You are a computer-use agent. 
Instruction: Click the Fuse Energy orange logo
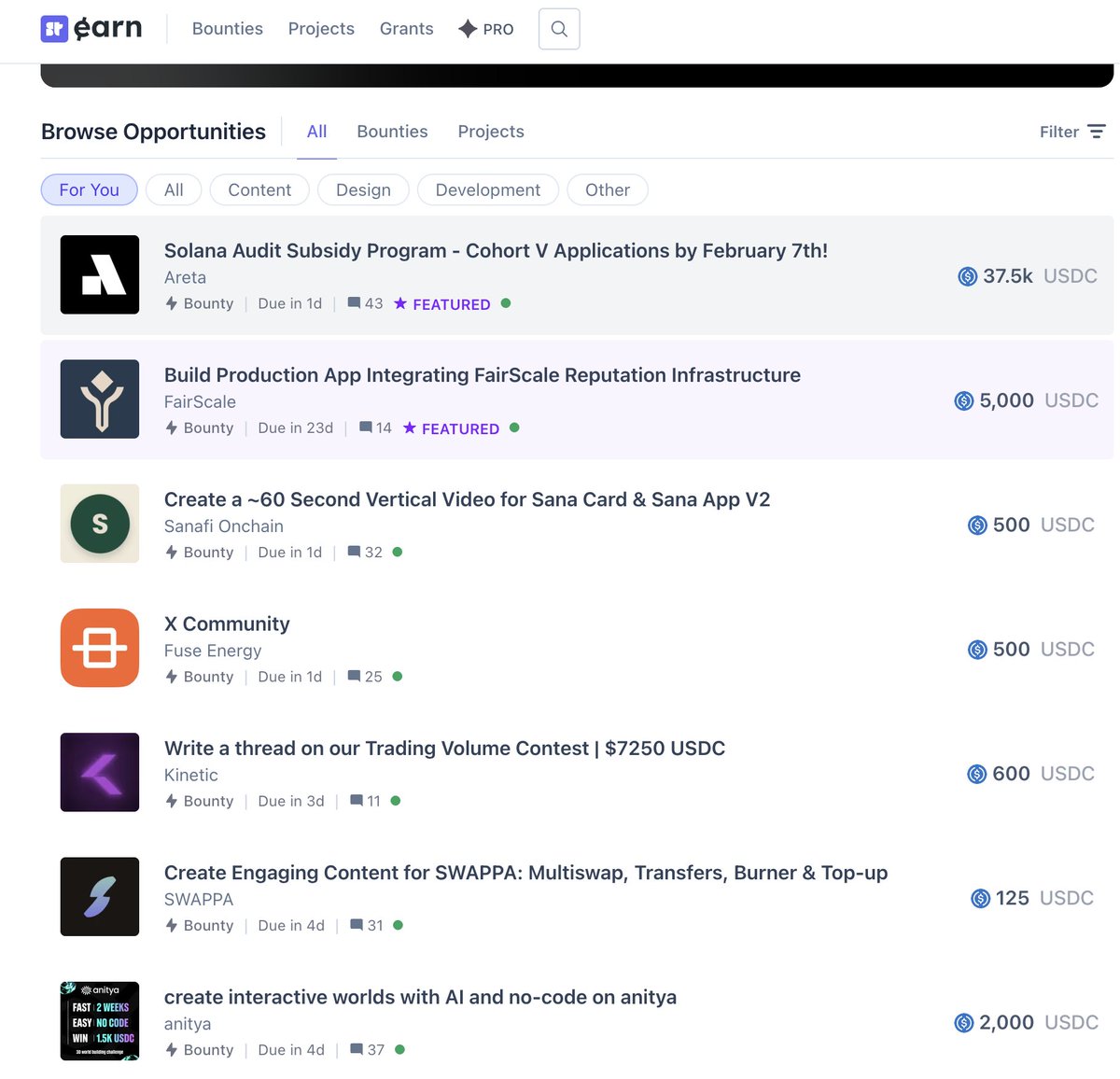pyautogui.click(x=100, y=648)
